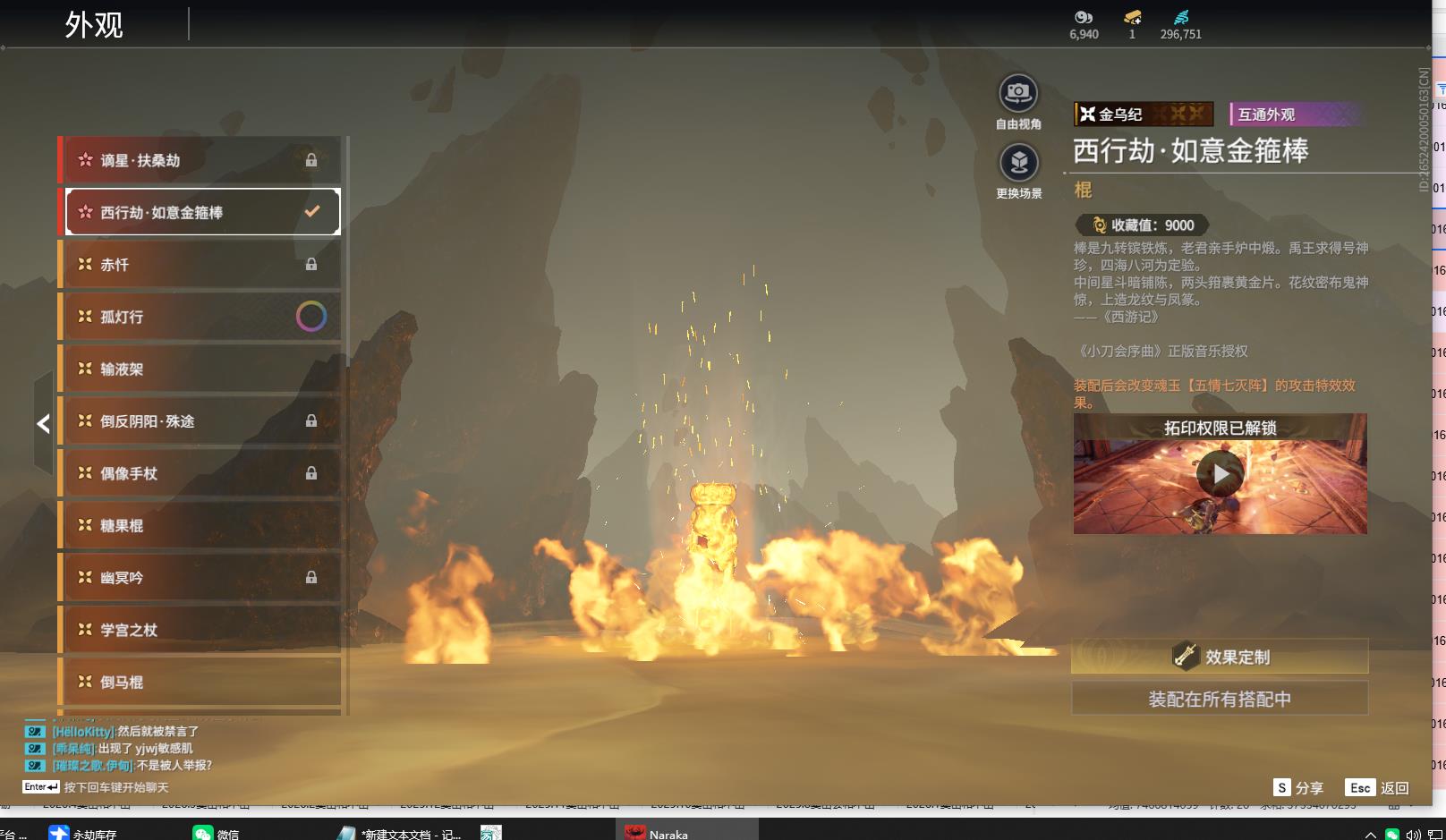The height and width of the screenshot is (840, 1446).
Task: Click the free camera view icon
Action: (x=1017, y=93)
